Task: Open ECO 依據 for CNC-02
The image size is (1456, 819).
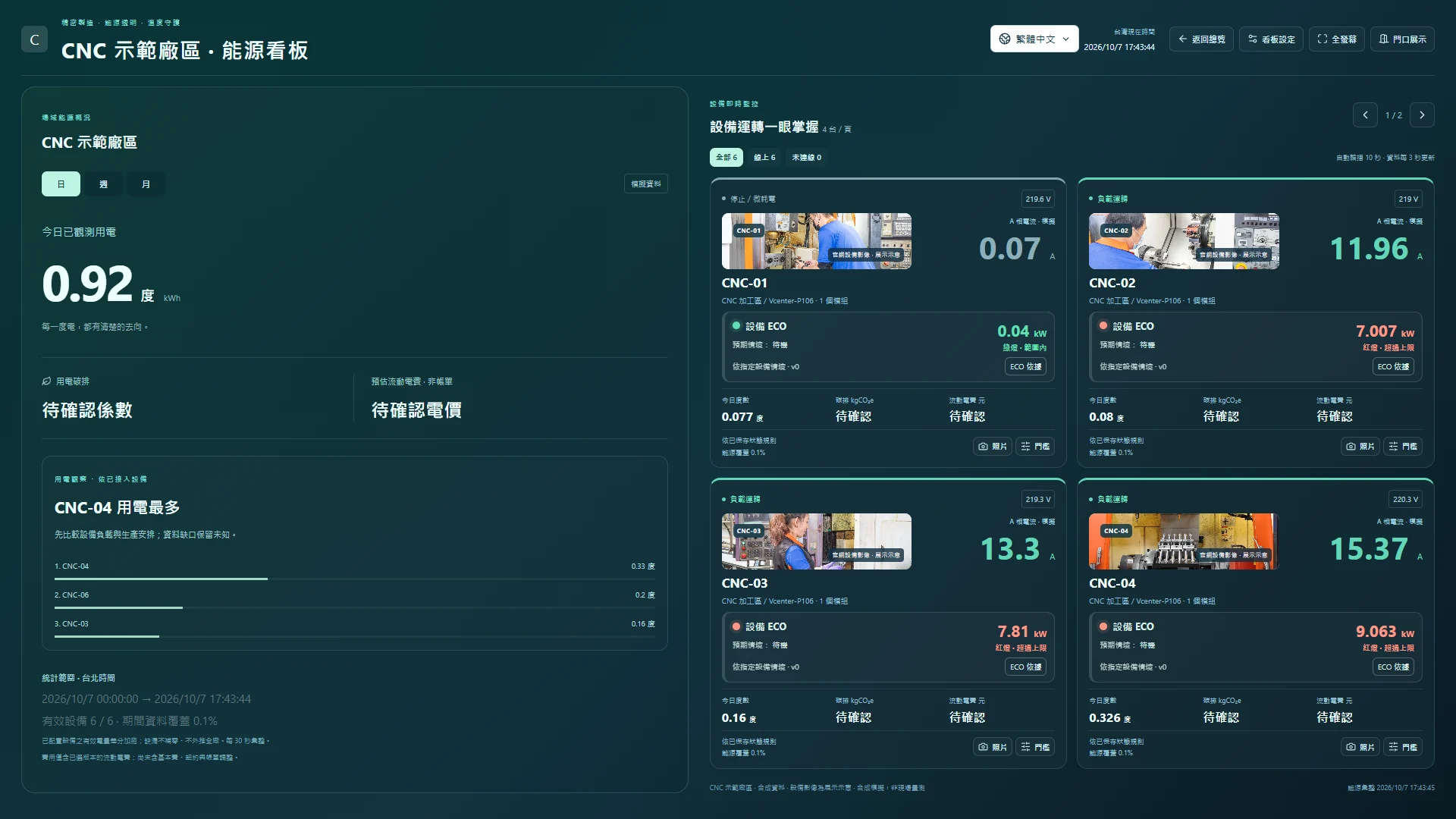Action: coord(1394,367)
